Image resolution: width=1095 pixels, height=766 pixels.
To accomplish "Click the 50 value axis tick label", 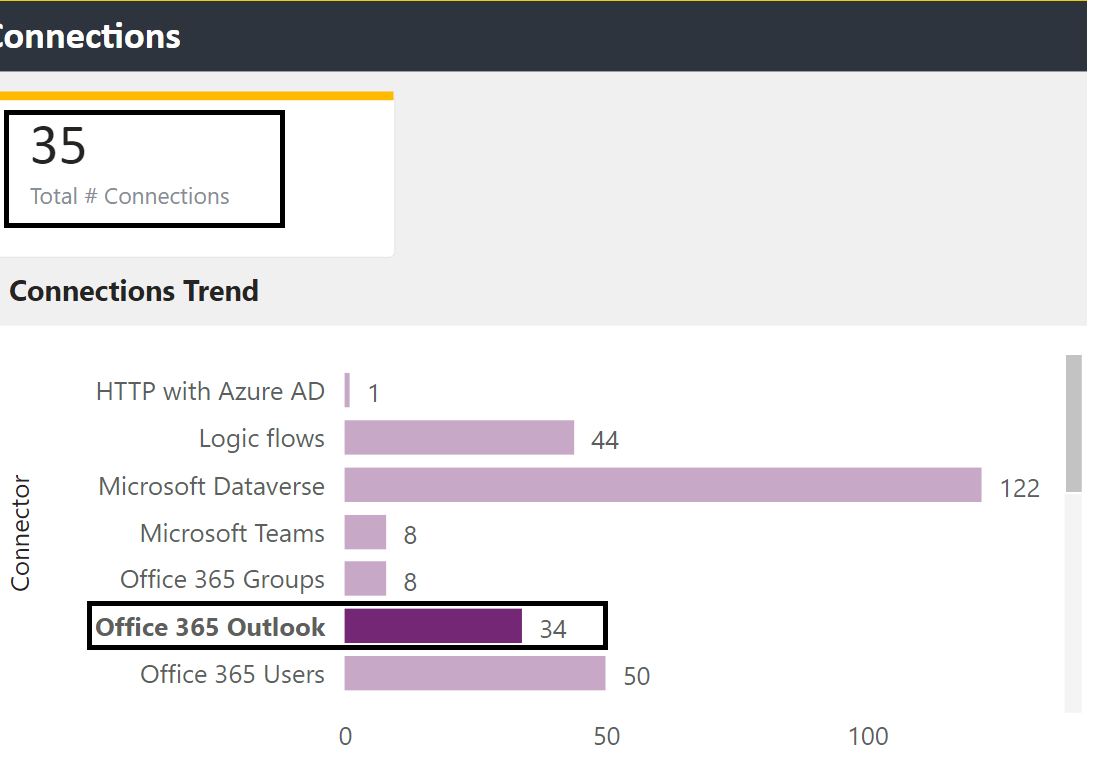I will coord(606,736).
